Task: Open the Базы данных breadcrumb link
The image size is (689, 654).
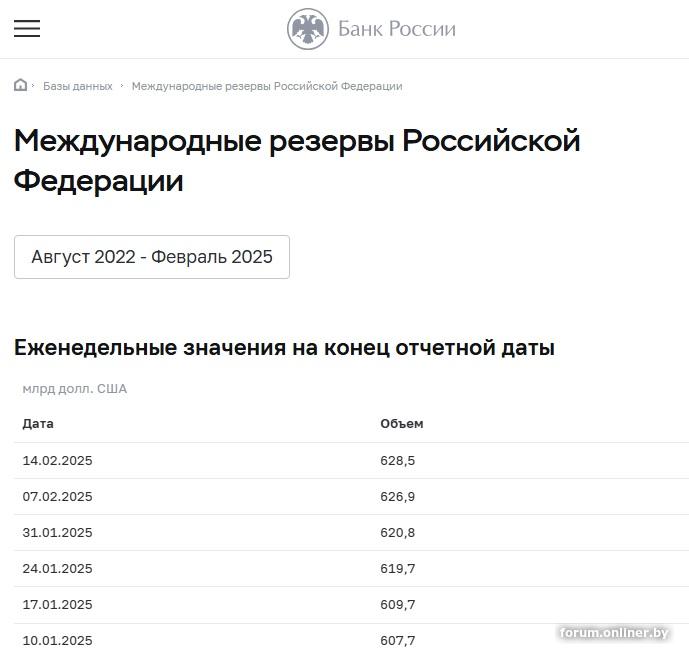Action: click(77, 86)
